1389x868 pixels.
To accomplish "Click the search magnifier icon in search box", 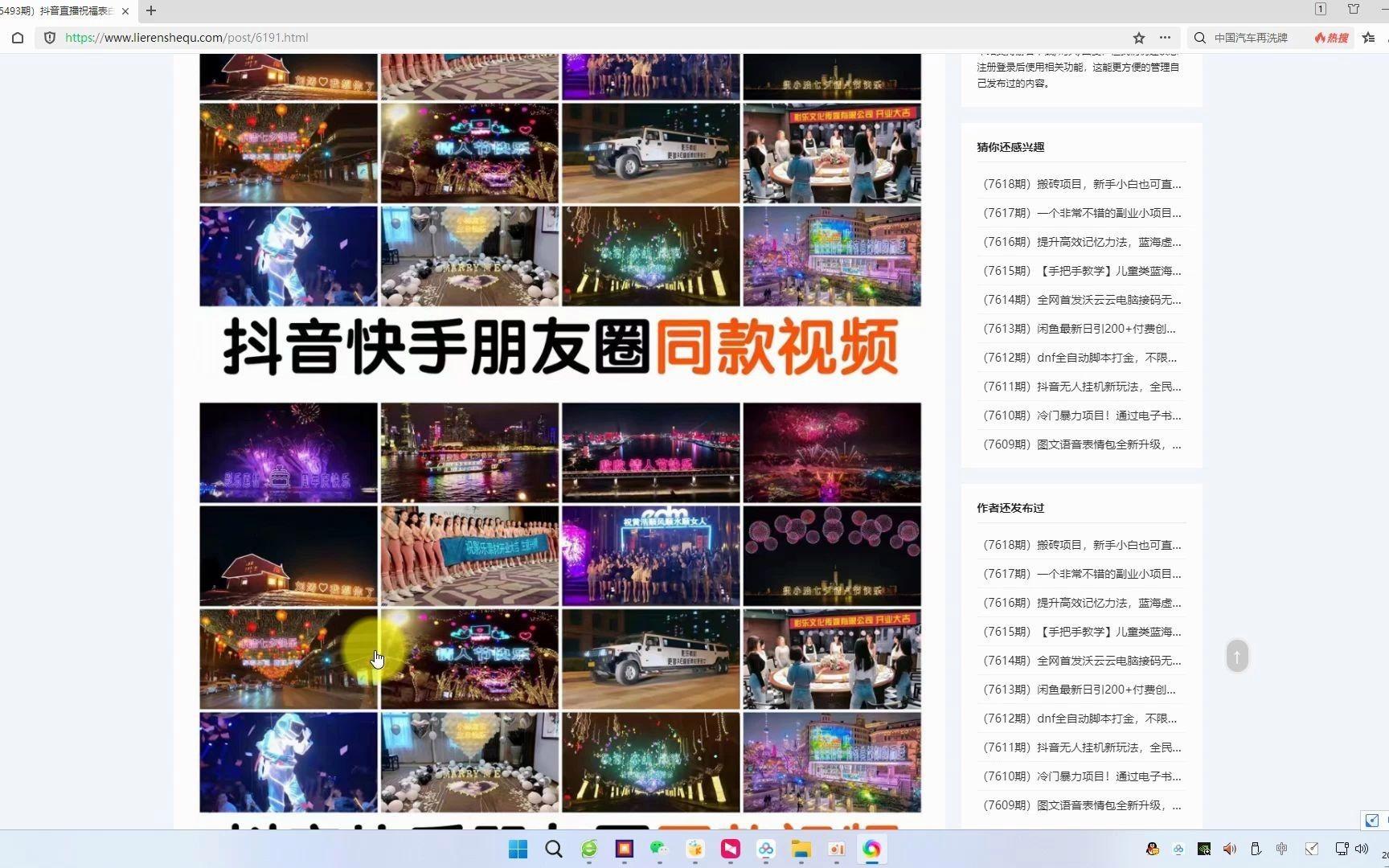I will point(1200,38).
